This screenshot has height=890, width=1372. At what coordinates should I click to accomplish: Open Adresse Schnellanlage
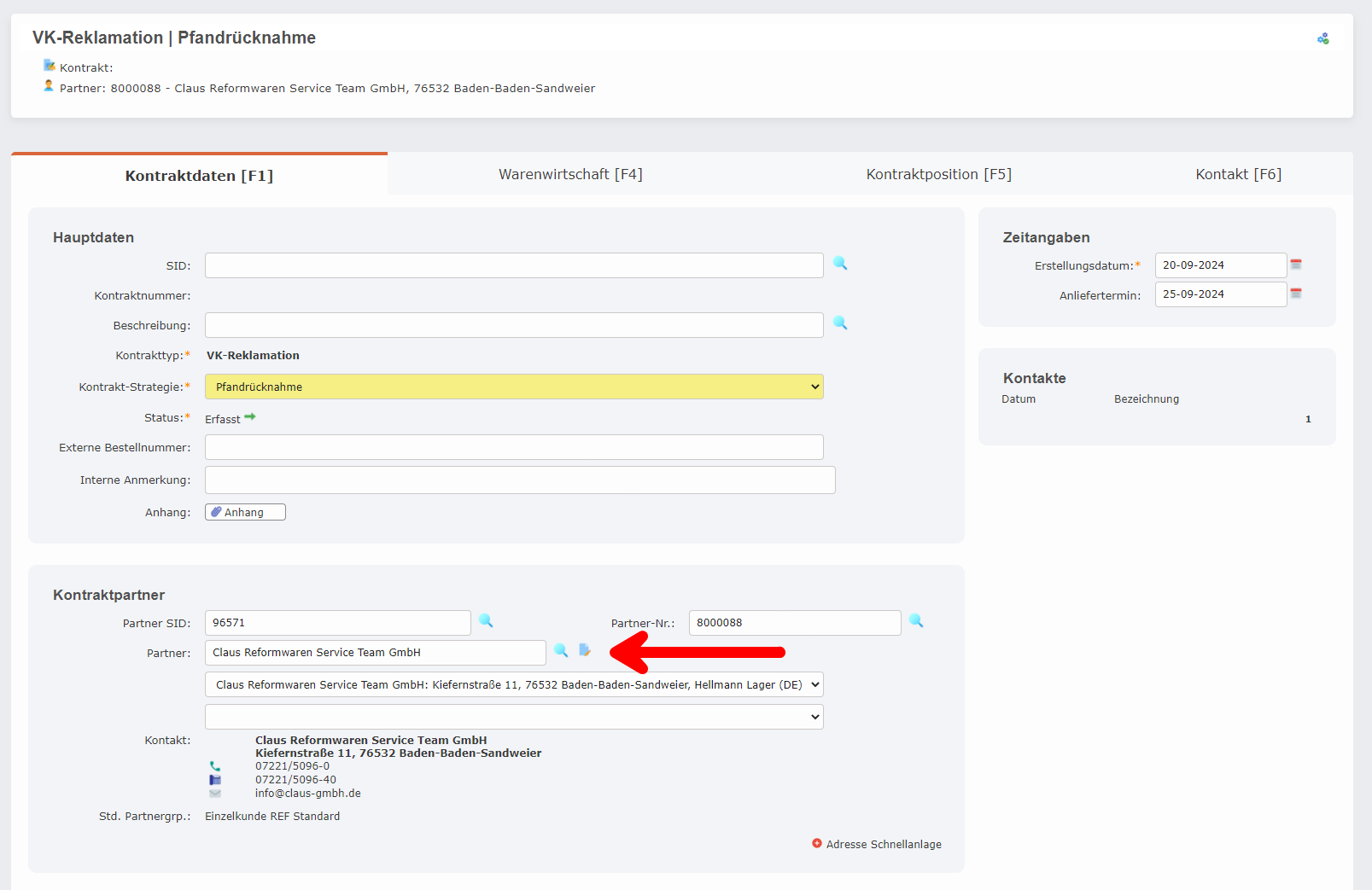click(x=883, y=844)
